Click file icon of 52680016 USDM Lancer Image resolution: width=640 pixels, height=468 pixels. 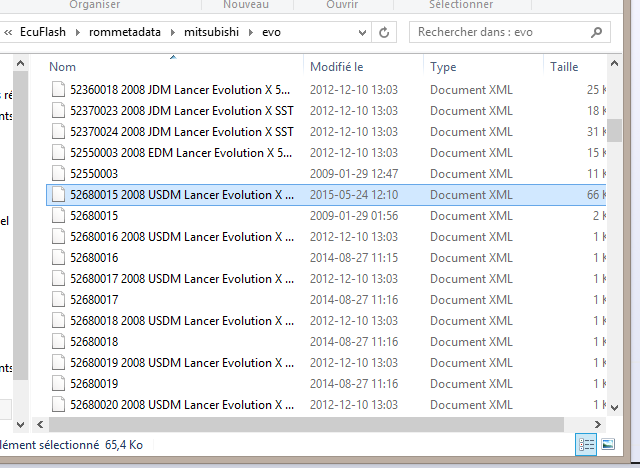[59, 236]
